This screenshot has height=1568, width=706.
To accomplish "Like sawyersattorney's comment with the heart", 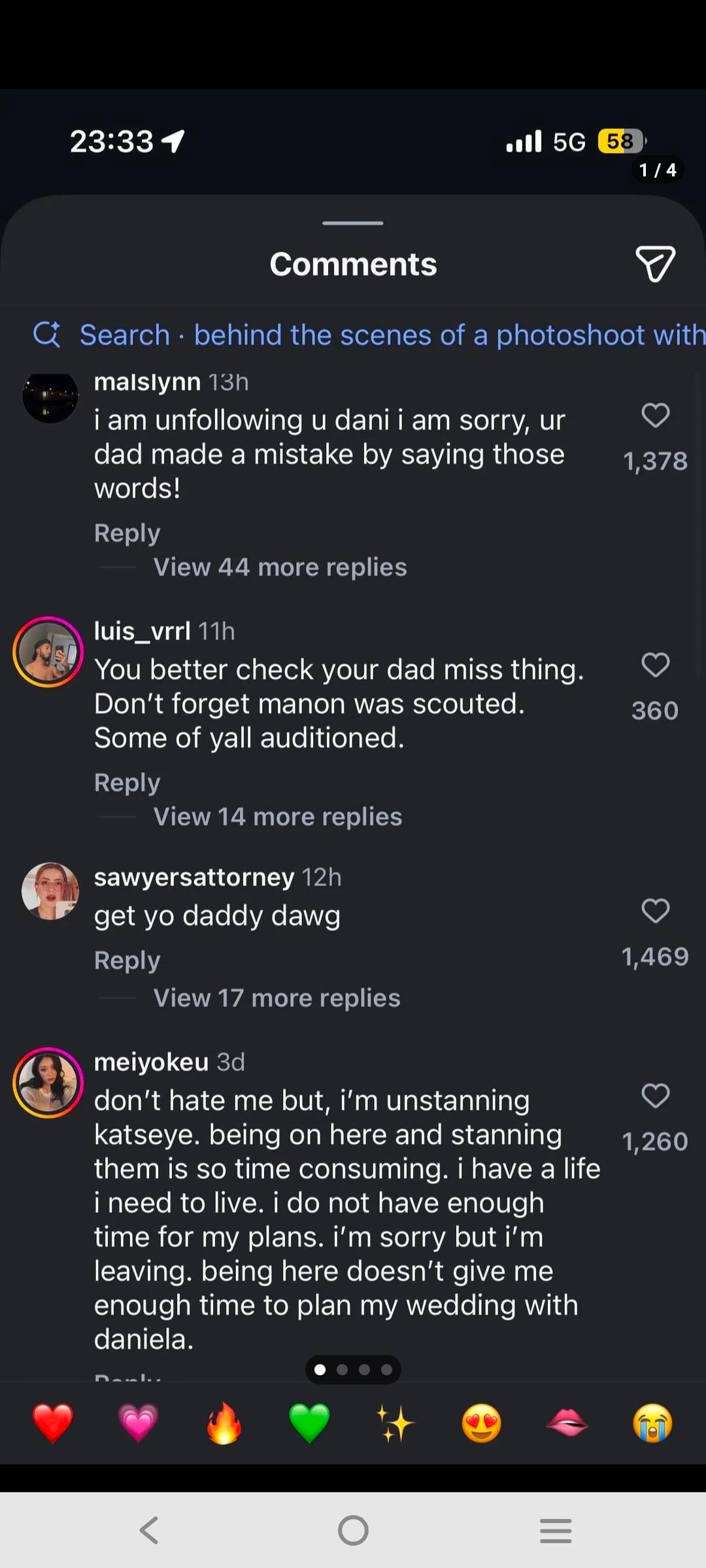I will pyautogui.click(x=655, y=911).
